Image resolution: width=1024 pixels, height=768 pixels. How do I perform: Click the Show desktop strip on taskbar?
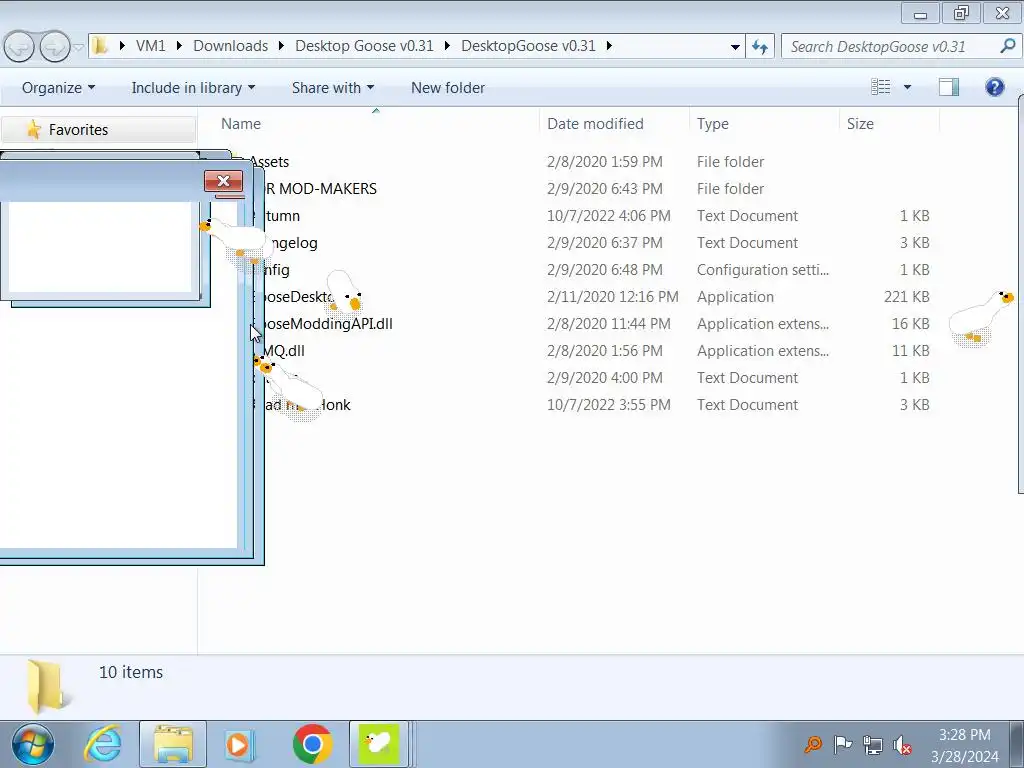(x=1017, y=744)
